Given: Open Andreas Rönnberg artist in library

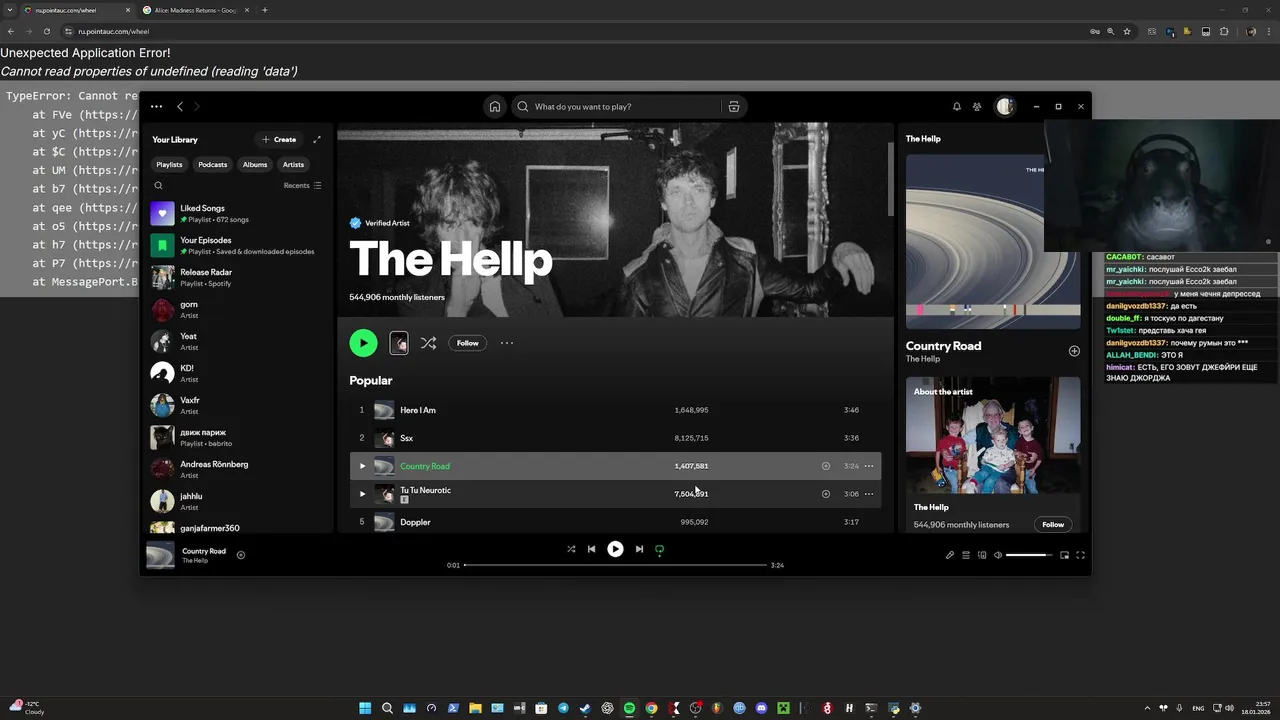Looking at the screenshot, I should click(x=237, y=469).
